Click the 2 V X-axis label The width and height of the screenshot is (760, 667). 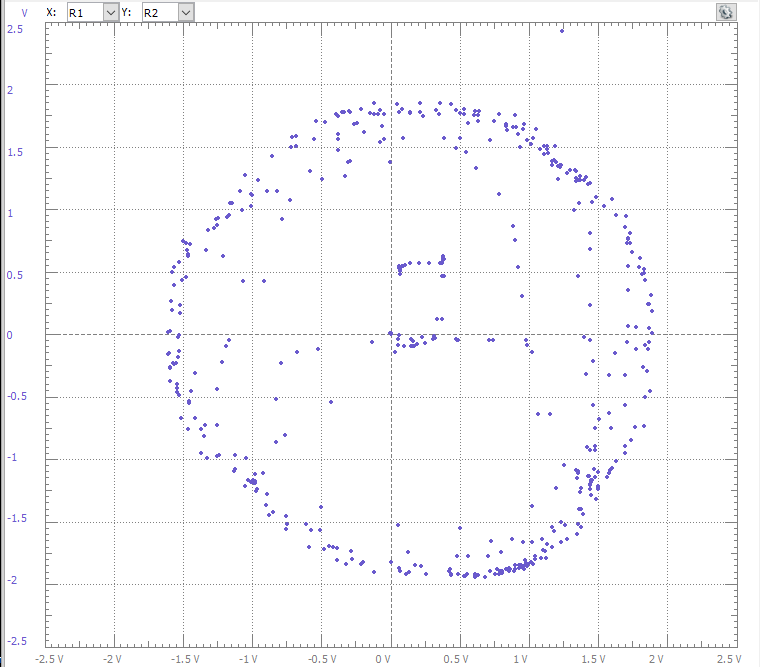tap(656, 659)
